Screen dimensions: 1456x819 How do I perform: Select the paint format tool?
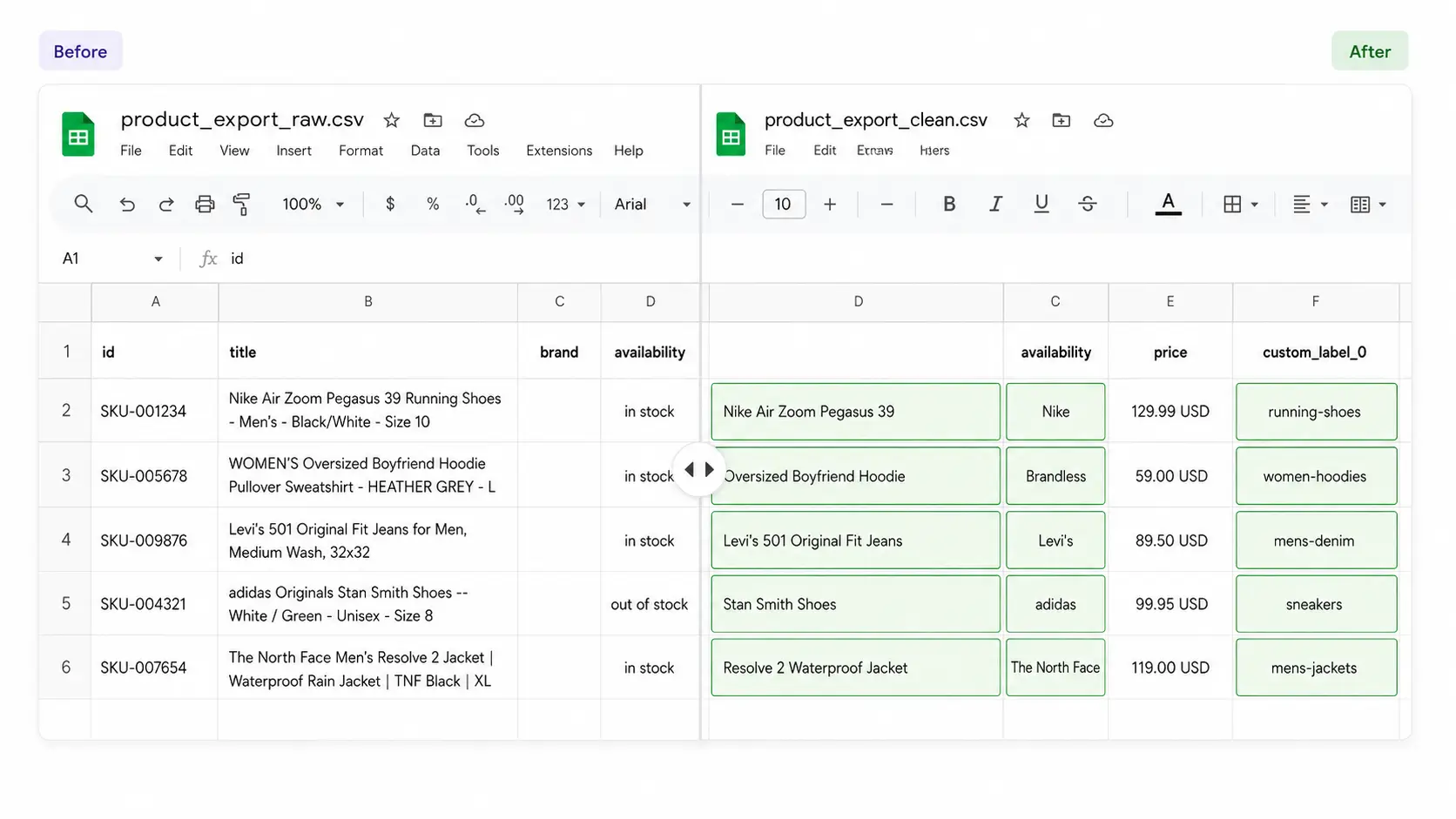tap(242, 205)
